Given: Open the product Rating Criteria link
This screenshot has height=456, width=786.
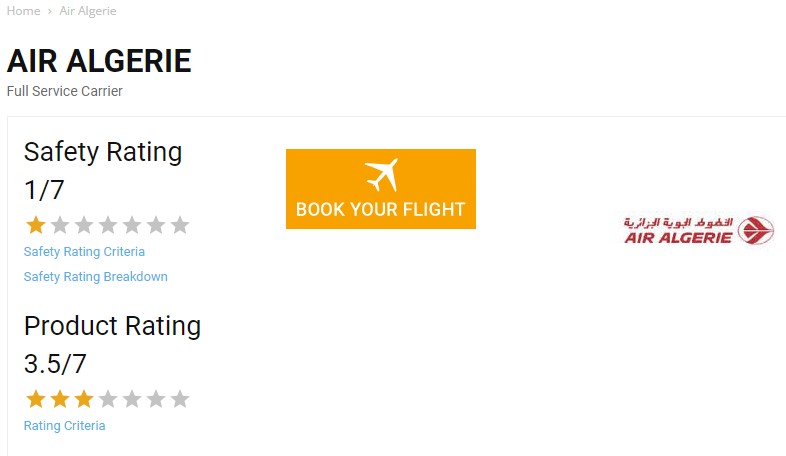Looking at the screenshot, I should 64,426.
